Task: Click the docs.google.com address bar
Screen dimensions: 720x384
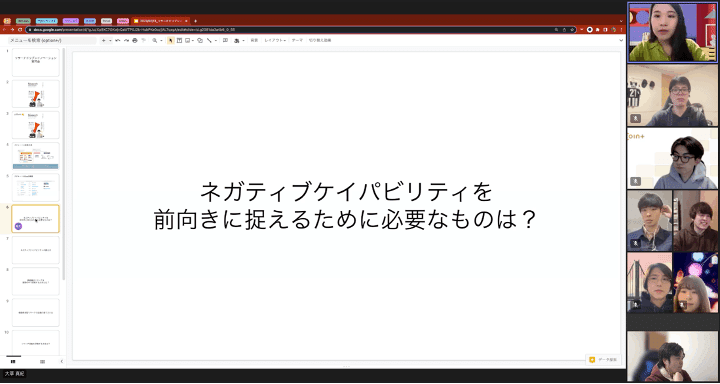Action: pyautogui.click(x=300, y=29)
